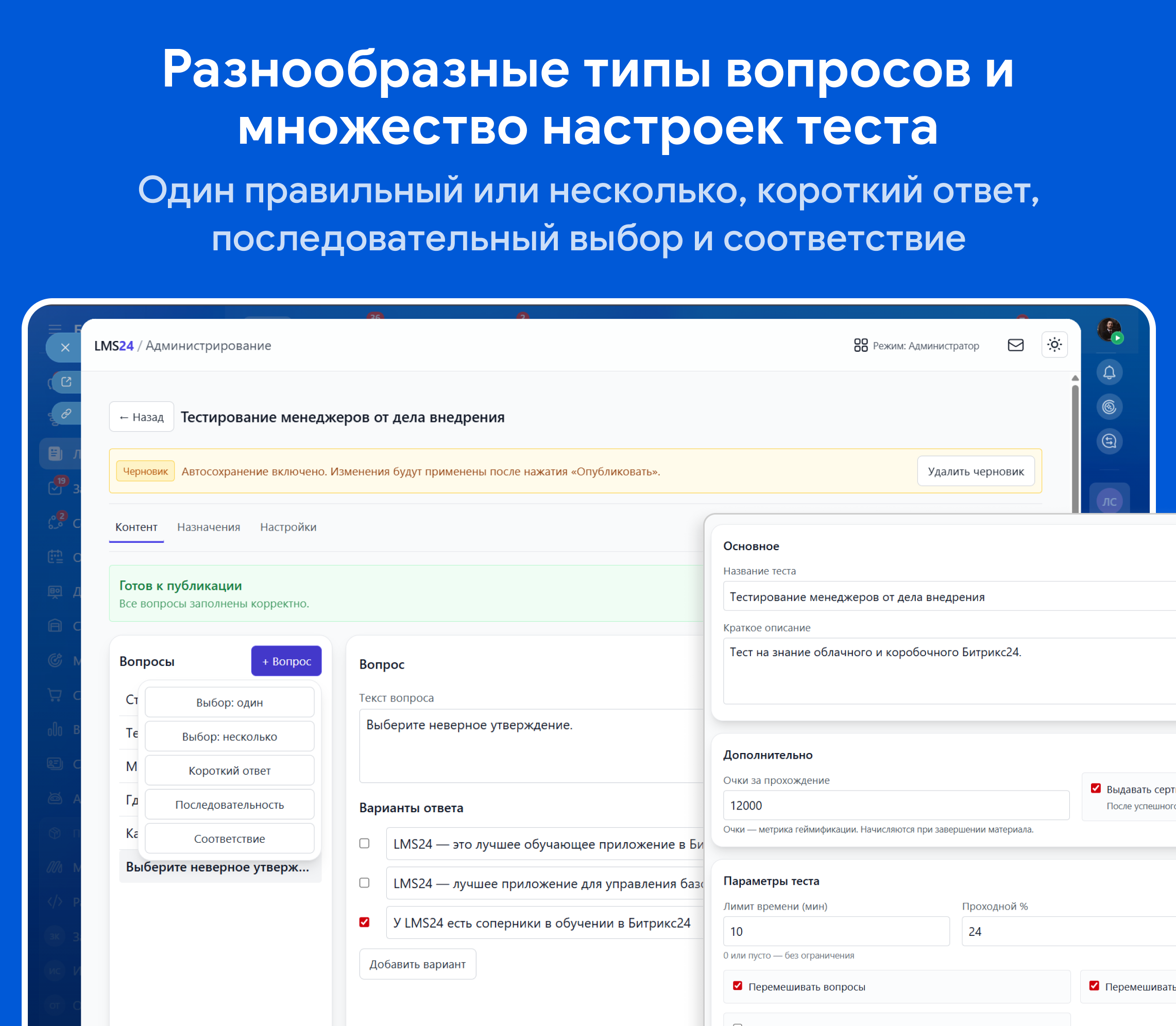Select 'Выбор: несколько' question type
Image resolution: width=1176 pixels, height=1026 pixels.
[230, 737]
